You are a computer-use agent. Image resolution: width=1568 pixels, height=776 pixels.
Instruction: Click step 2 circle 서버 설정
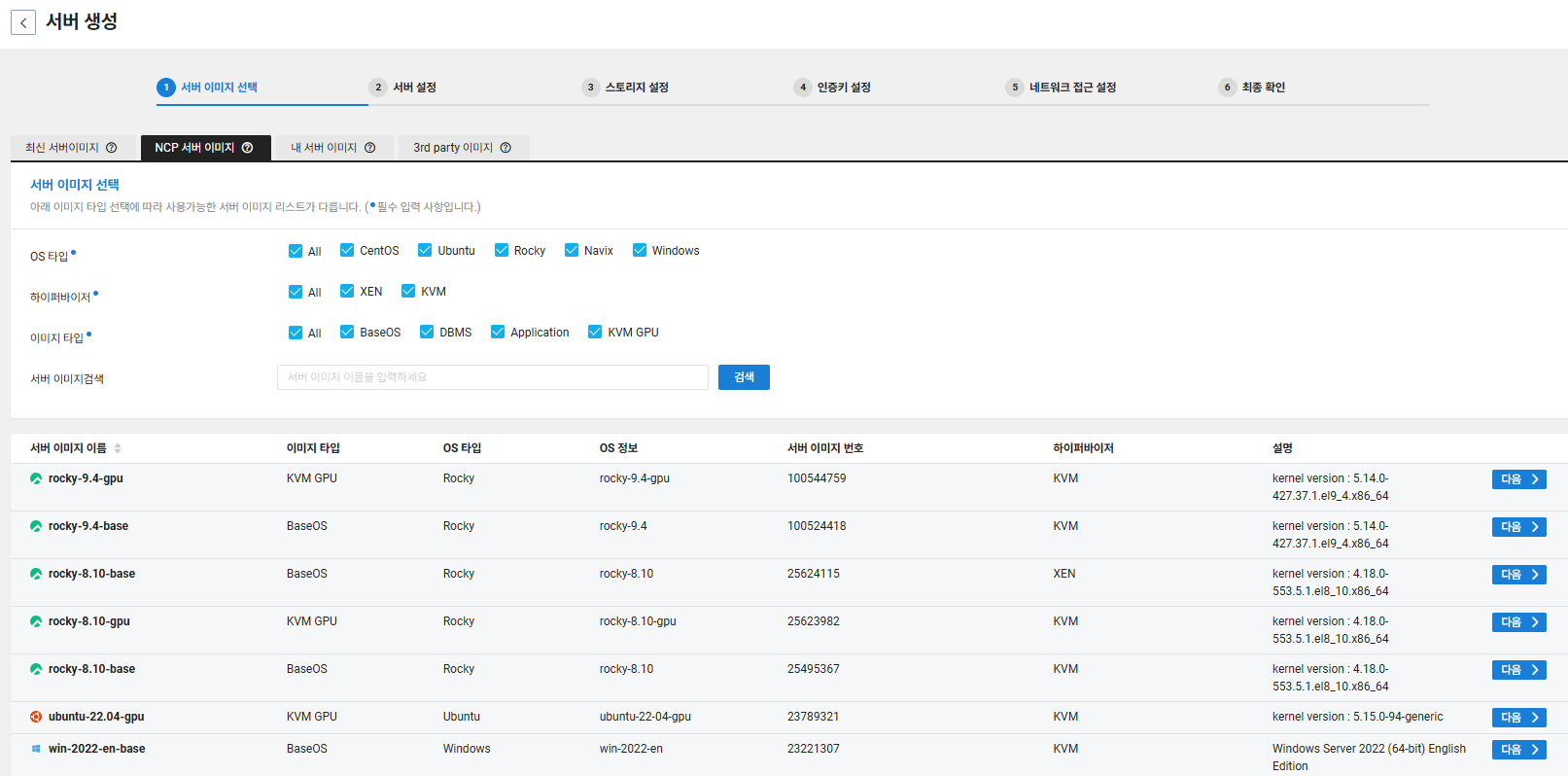pyautogui.click(x=378, y=88)
